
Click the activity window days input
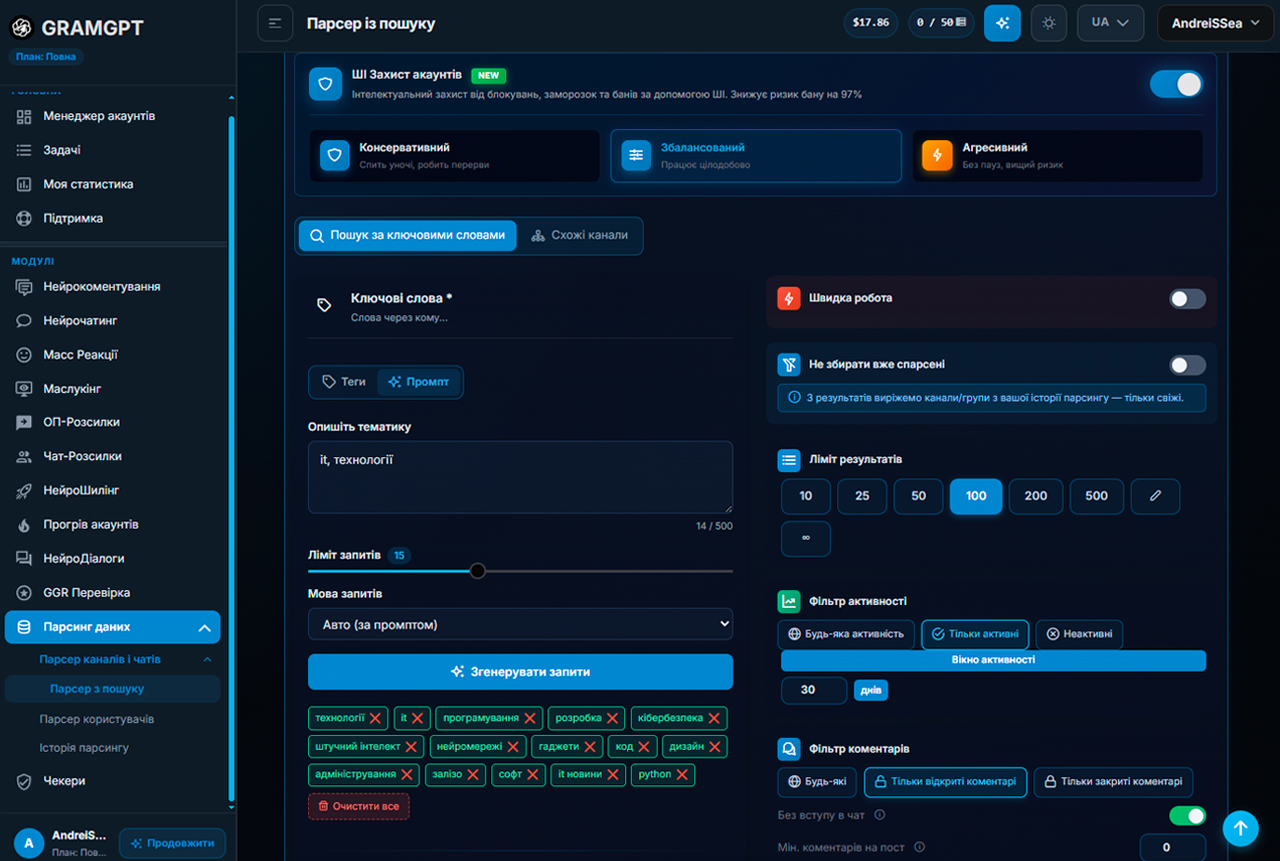pos(813,690)
